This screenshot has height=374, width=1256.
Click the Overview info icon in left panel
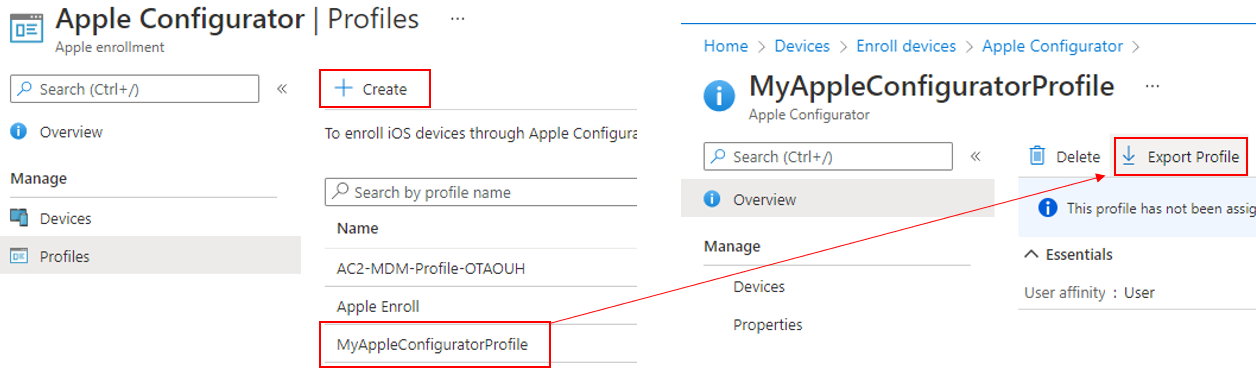click(x=18, y=131)
